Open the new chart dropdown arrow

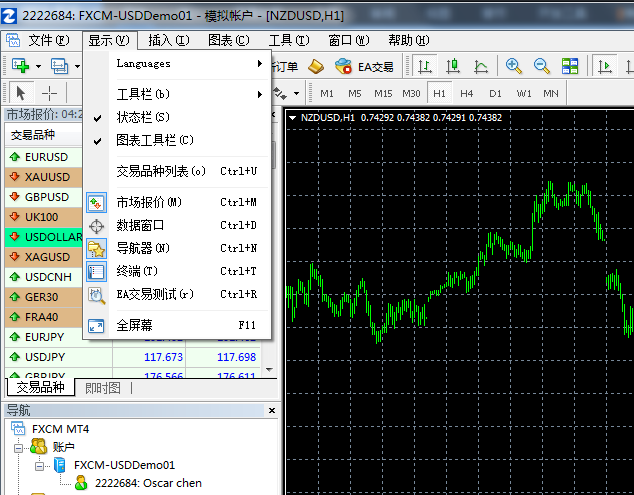pyautogui.click(x=38, y=66)
